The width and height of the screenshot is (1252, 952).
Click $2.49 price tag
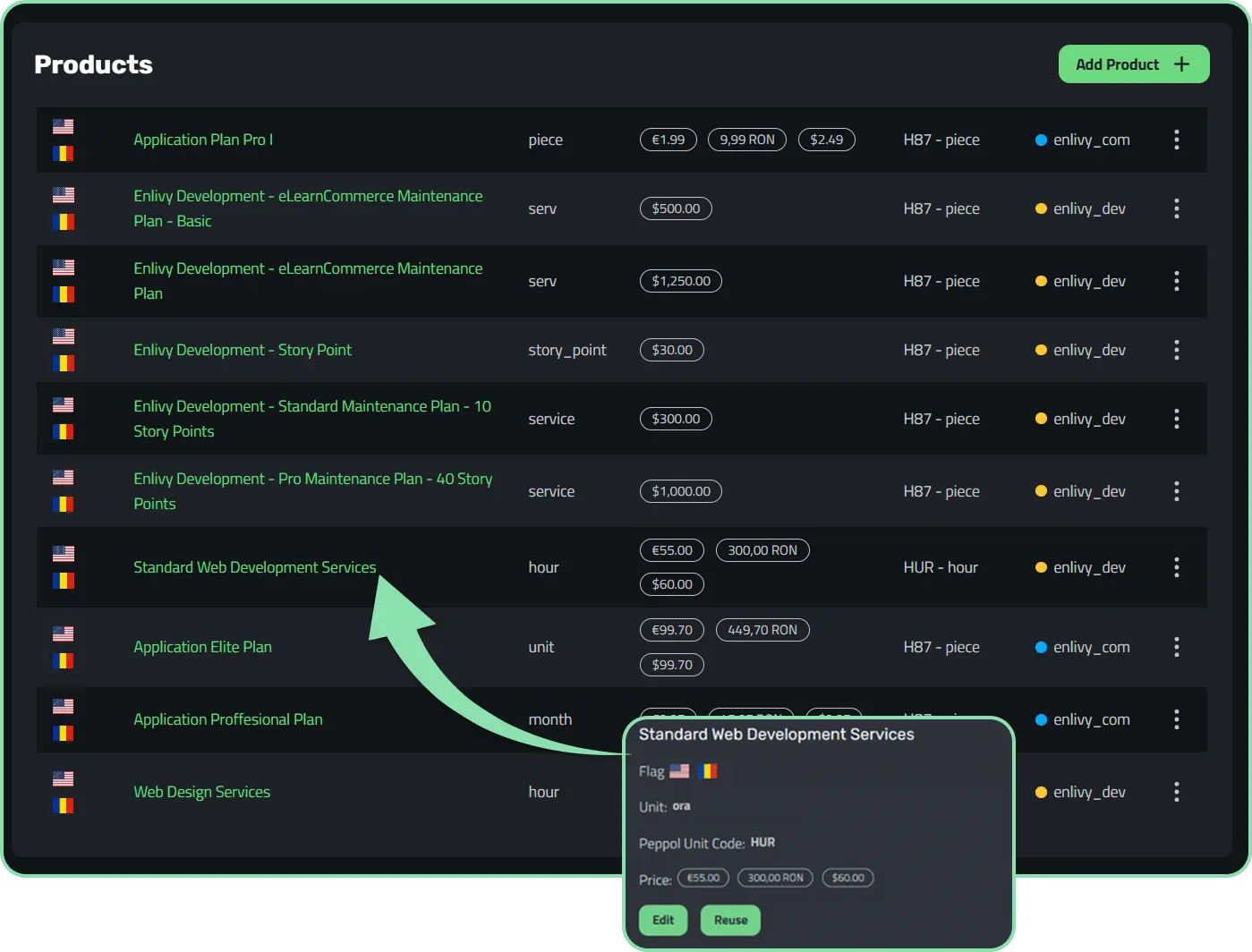[x=827, y=140]
